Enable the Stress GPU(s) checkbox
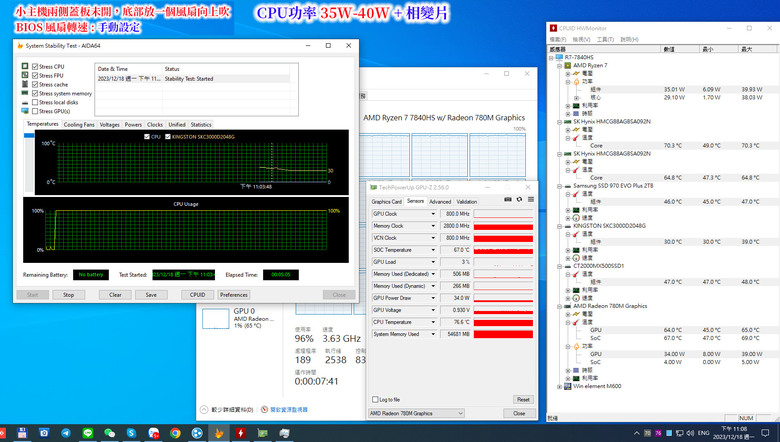 35,111
